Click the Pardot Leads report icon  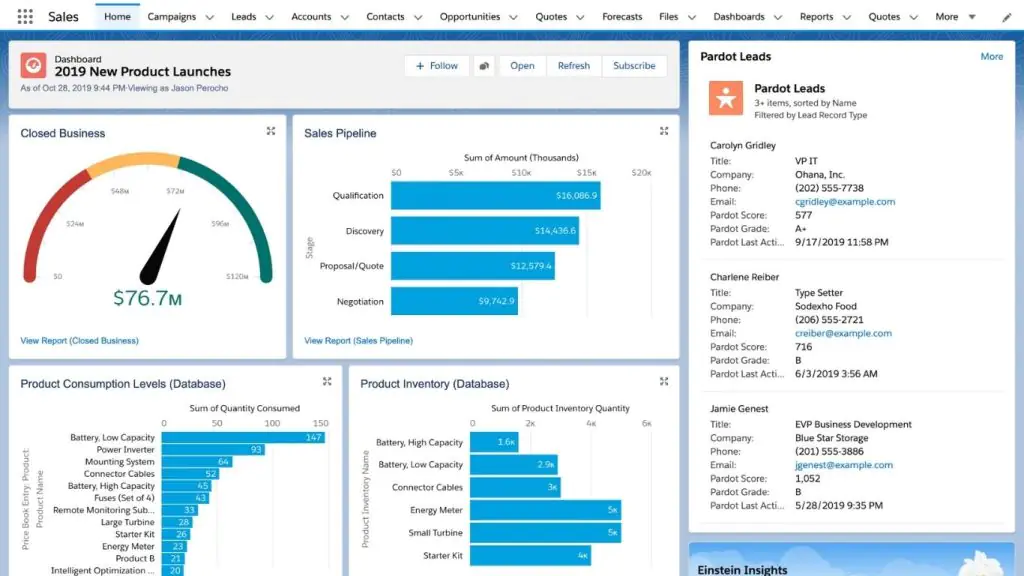tap(727, 97)
